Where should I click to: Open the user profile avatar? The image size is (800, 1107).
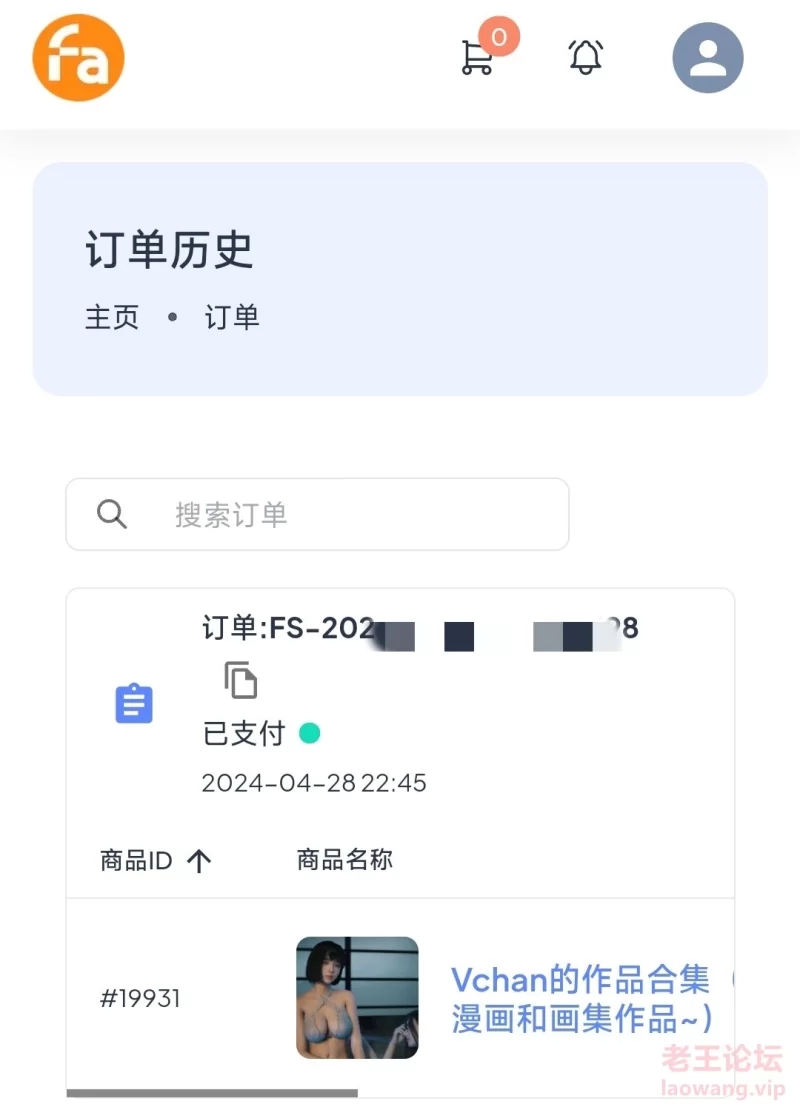click(708, 58)
